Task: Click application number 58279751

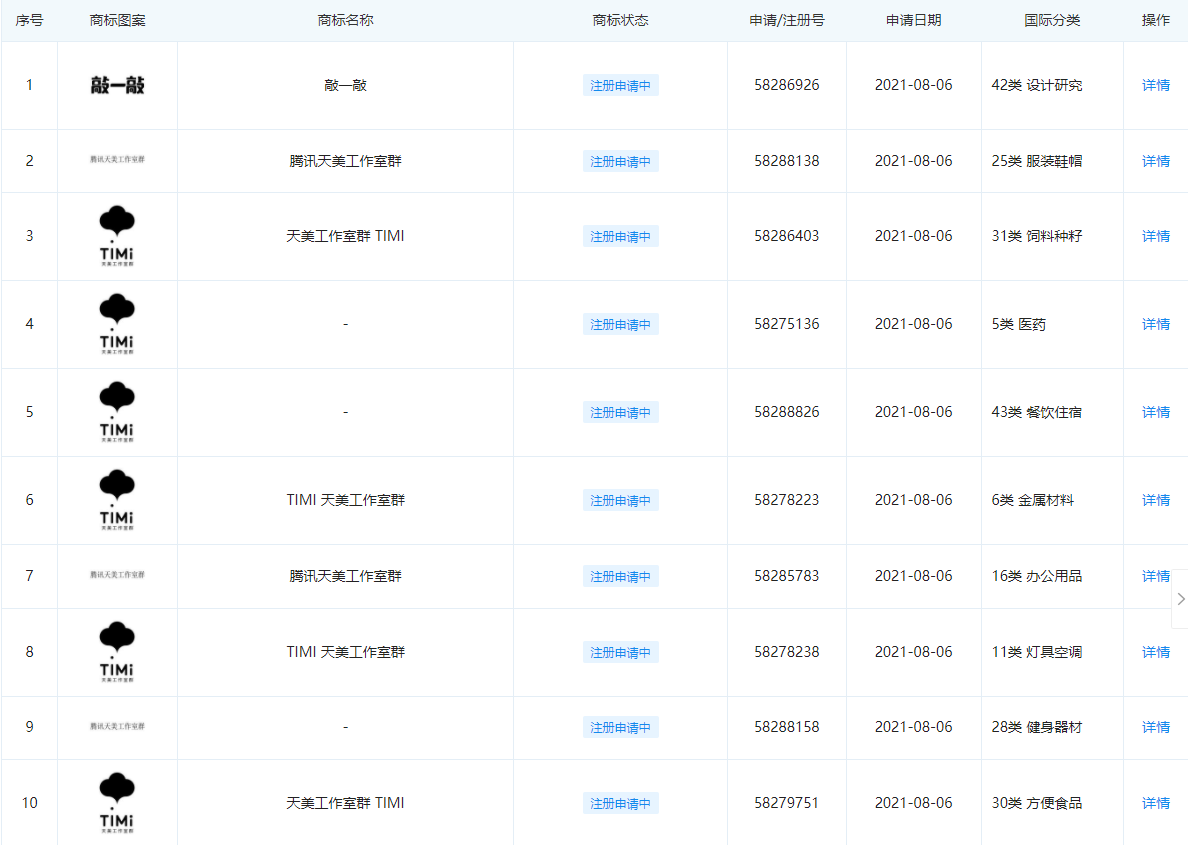Action: click(x=786, y=803)
